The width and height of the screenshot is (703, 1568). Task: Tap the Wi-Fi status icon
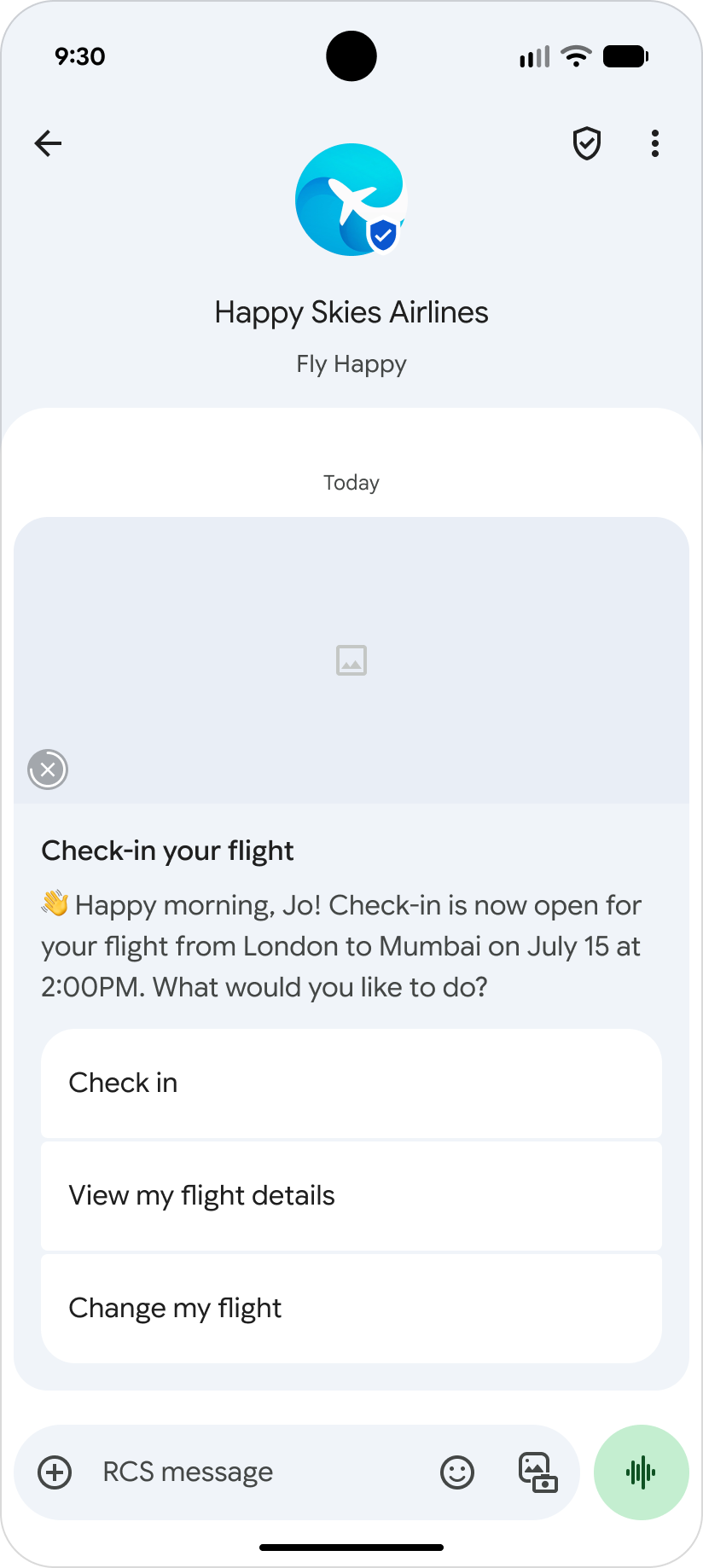point(577,56)
